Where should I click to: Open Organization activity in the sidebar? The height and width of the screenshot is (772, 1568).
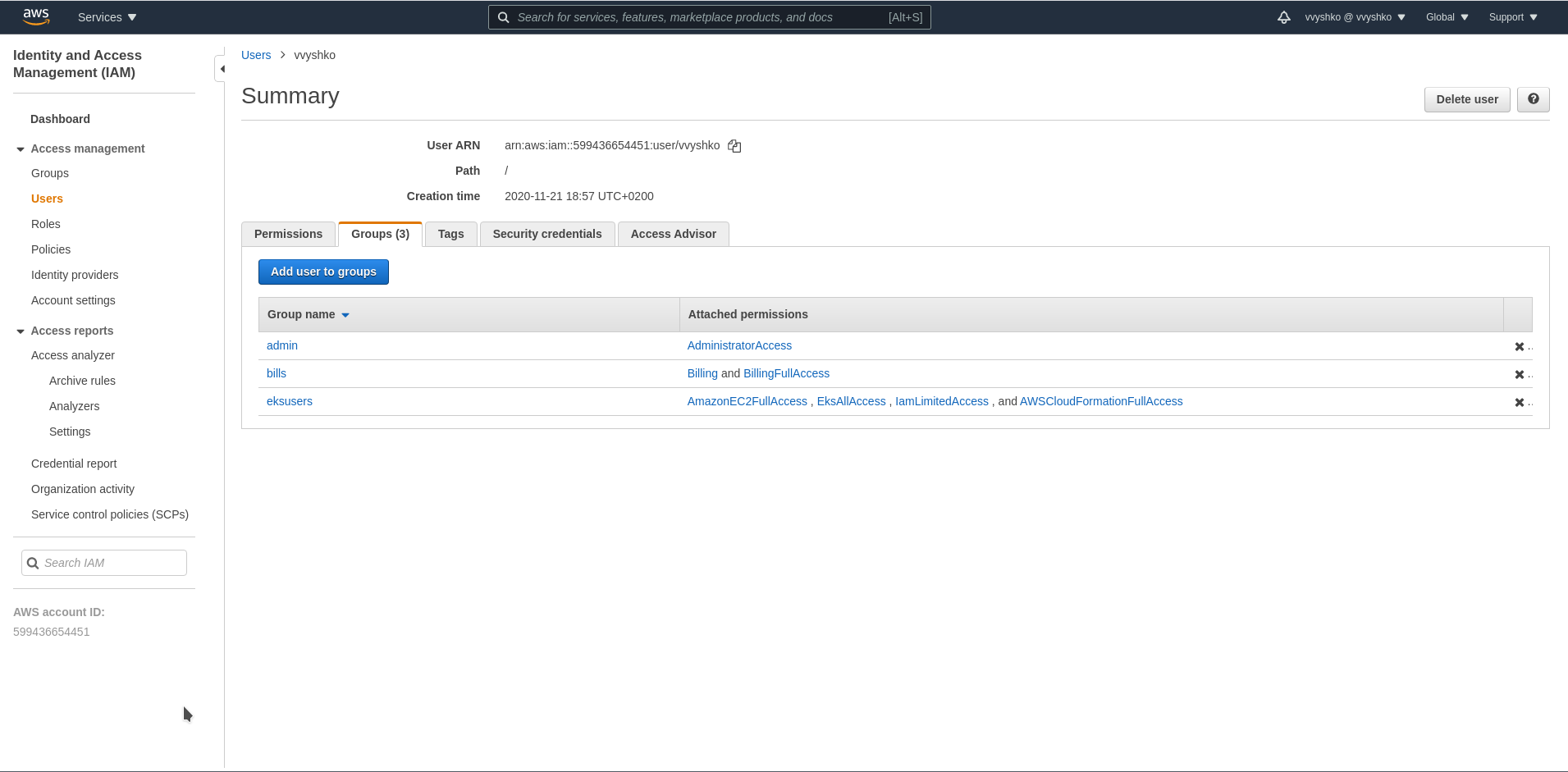click(x=83, y=489)
